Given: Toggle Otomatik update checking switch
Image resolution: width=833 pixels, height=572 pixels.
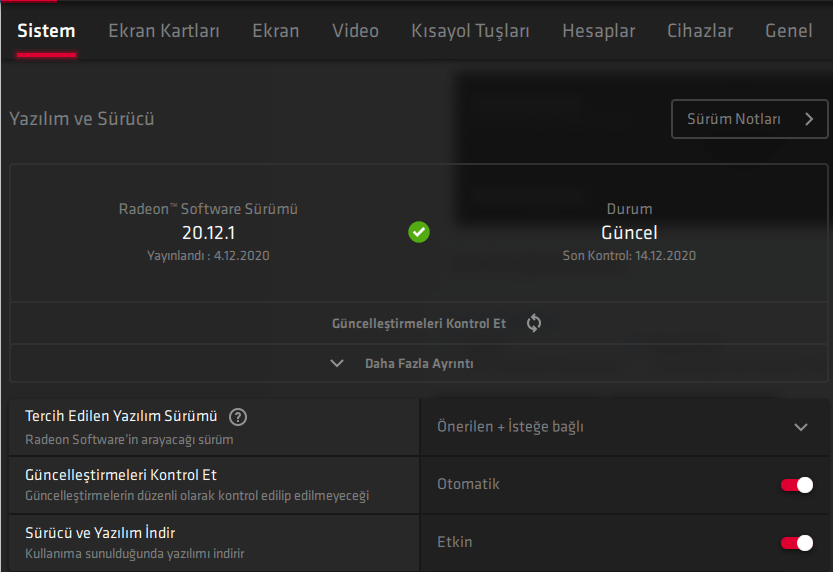Looking at the screenshot, I should pyautogui.click(x=796, y=485).
